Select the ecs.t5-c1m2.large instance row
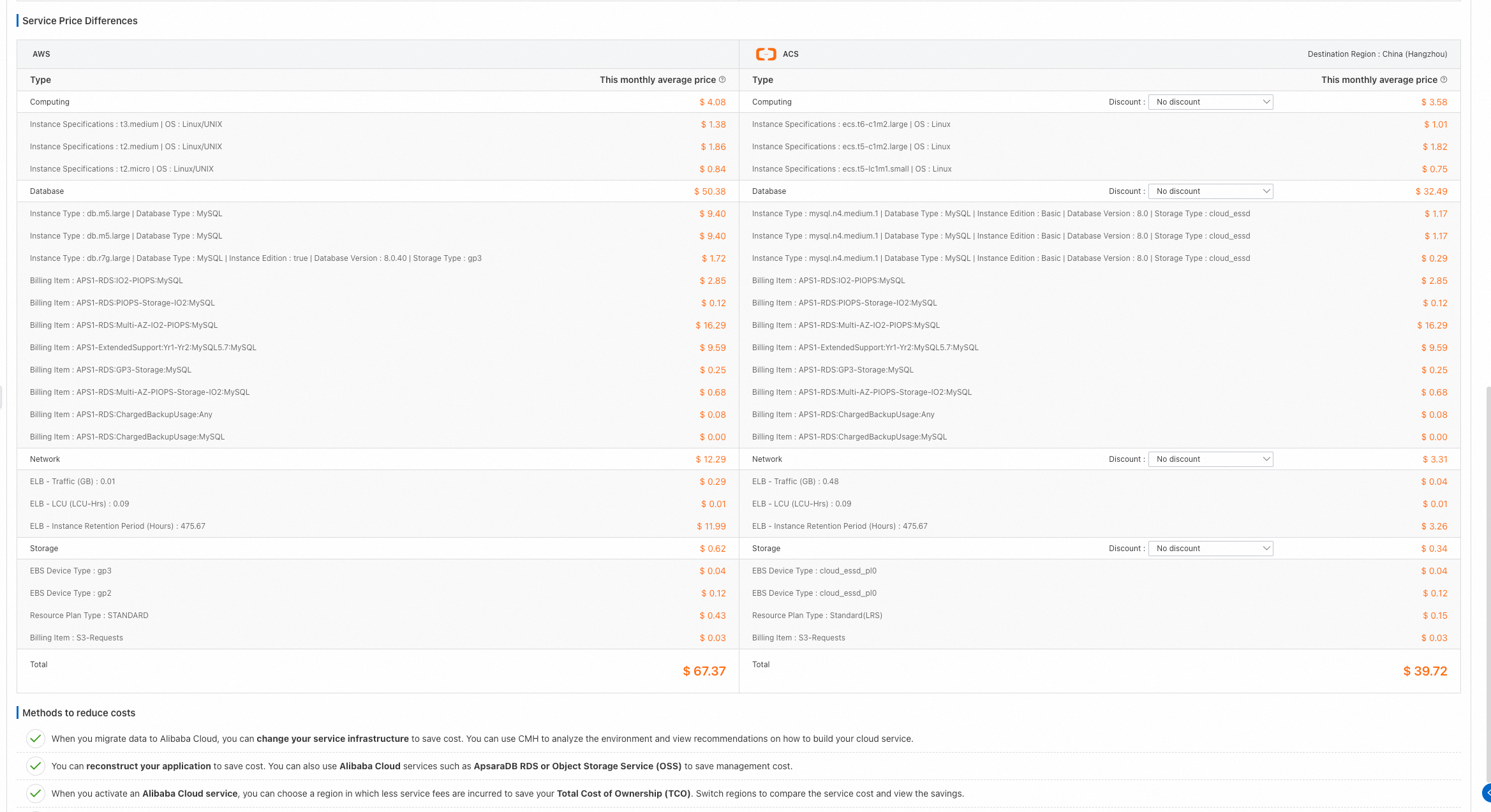Image resolution: width=1491 pixels, height=812 pixels. 1100,147
